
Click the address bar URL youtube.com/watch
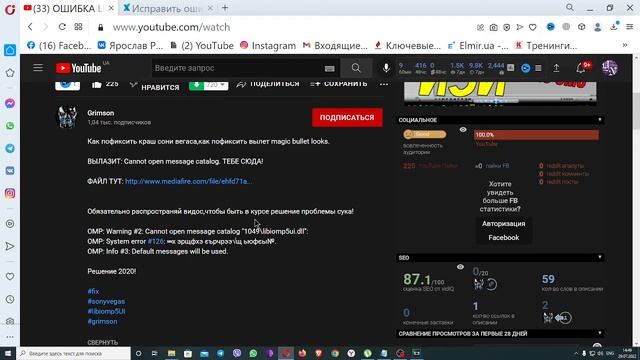(x=171, y=27)
